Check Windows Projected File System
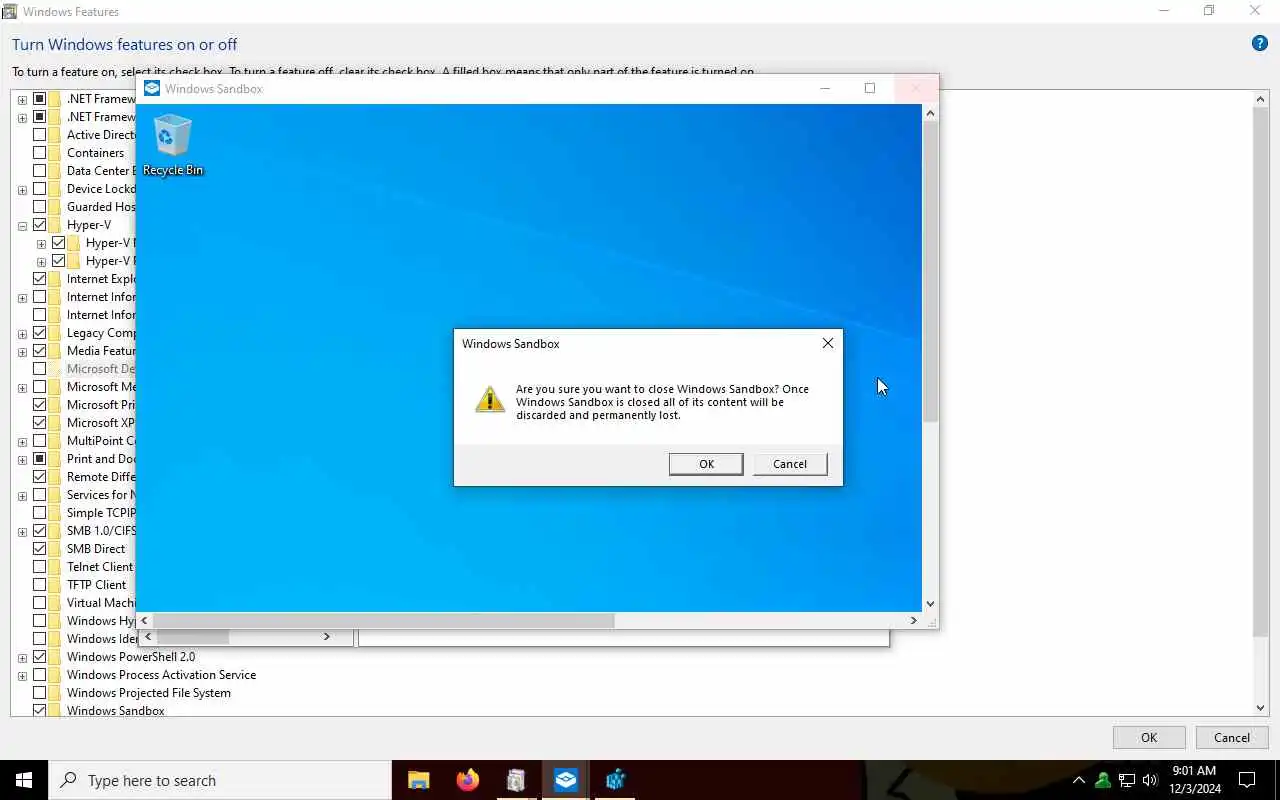 (x=40, y=693)
